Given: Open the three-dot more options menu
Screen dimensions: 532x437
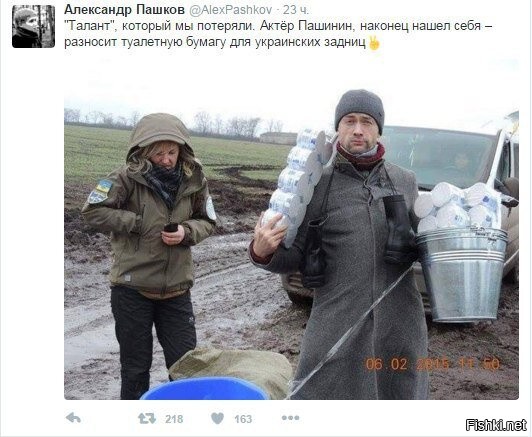Looking at the screenshot, I should [x=290, y=418].
